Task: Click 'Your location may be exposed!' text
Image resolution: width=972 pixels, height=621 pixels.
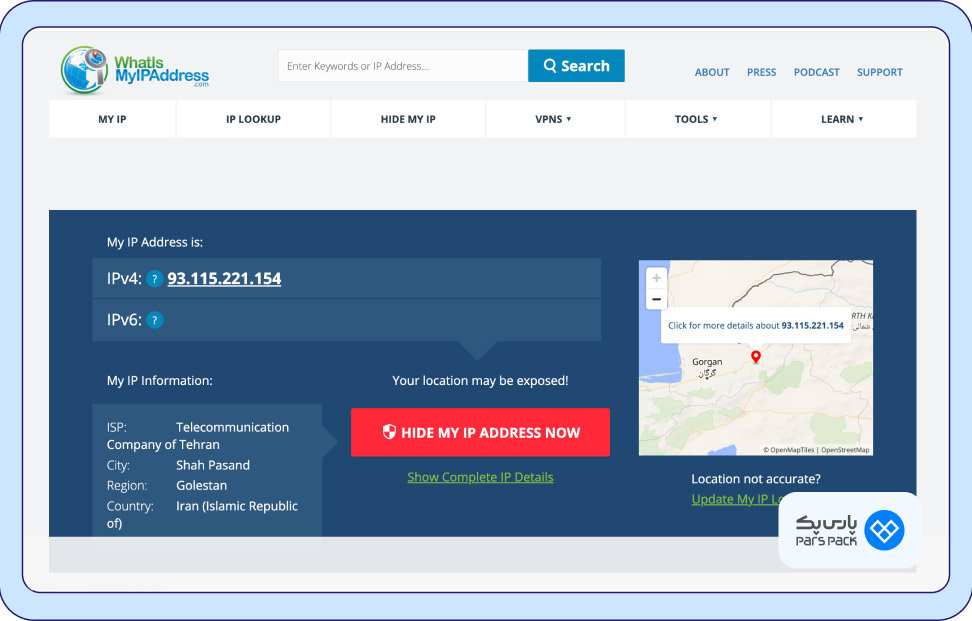Action: tap(480, 381)
